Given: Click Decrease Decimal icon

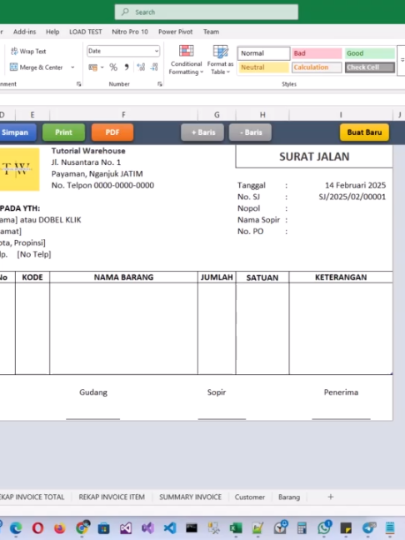Looking at the screenshot, I should (x=154, y=67).
